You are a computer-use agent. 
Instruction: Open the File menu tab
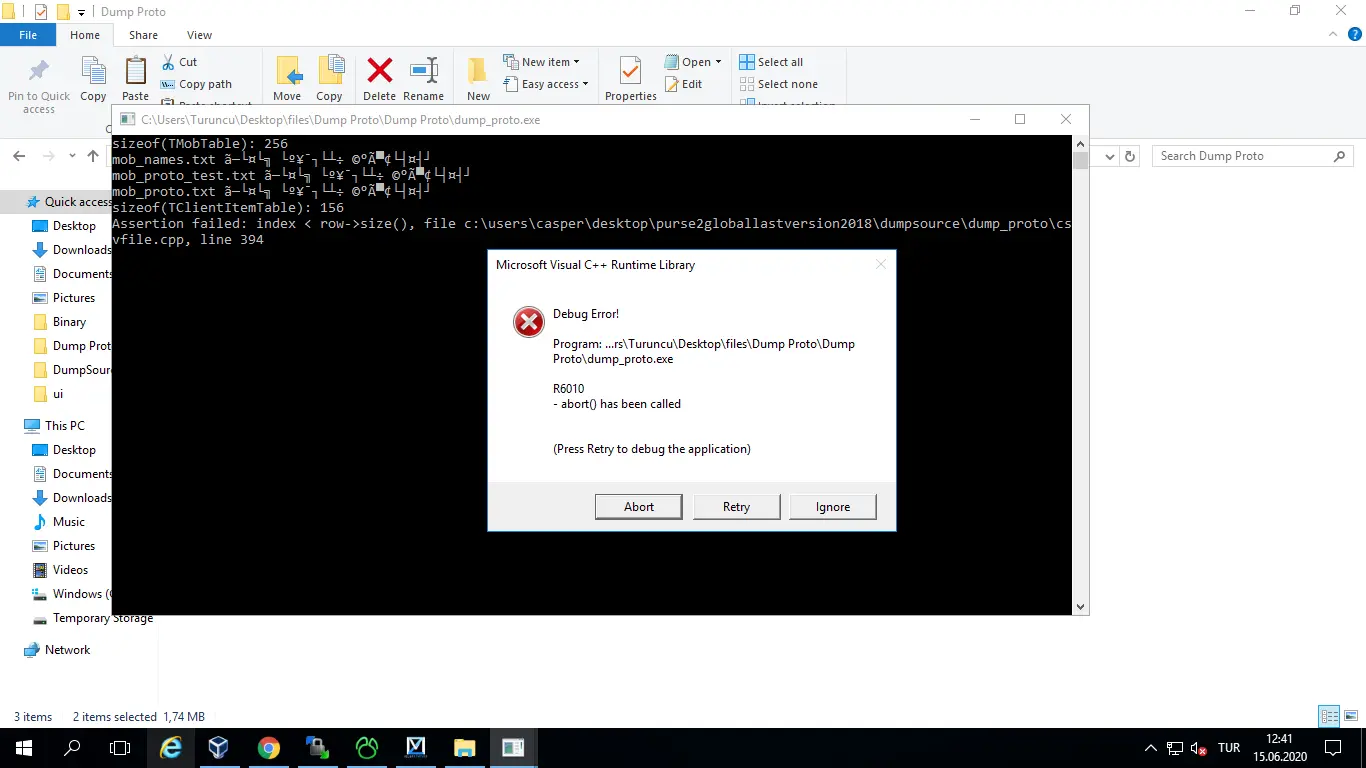point(28,35)
